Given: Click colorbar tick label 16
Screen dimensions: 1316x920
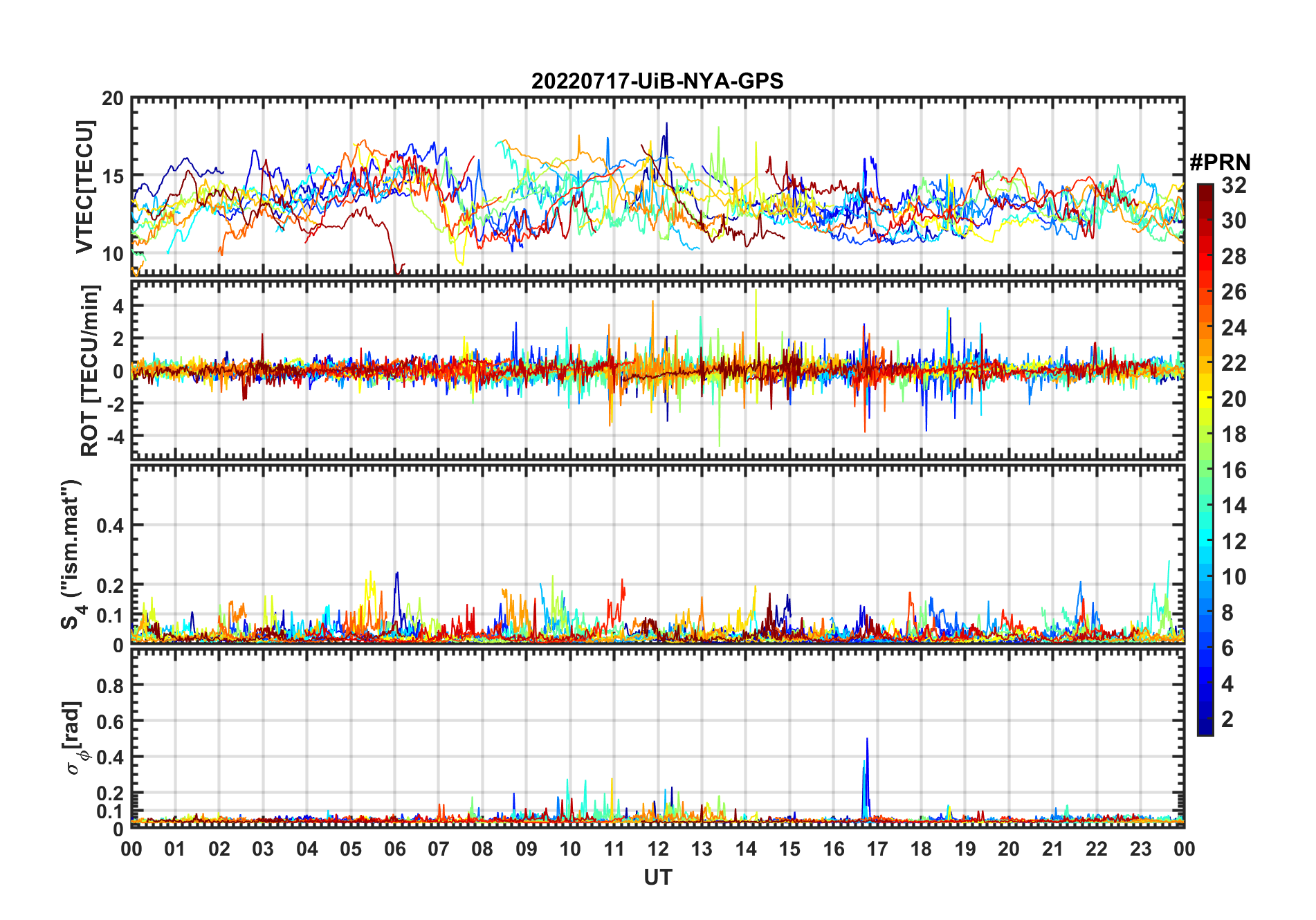Looking at the screenshot, I should tap(1234, 470).
